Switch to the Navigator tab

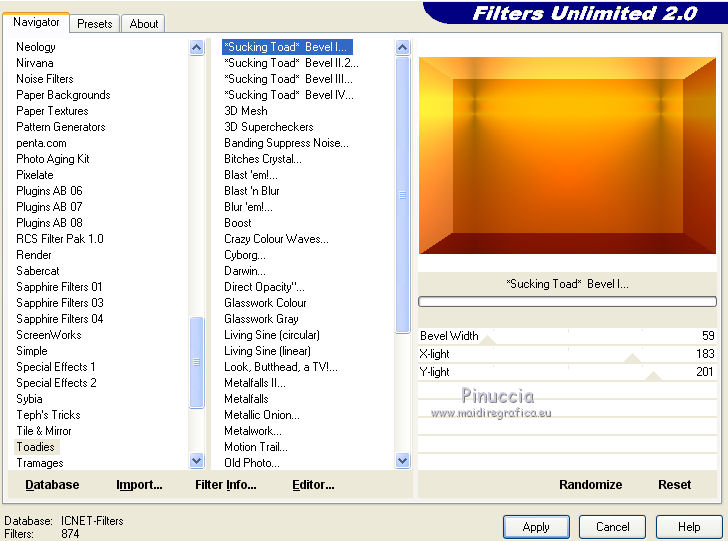pos(36,22)
